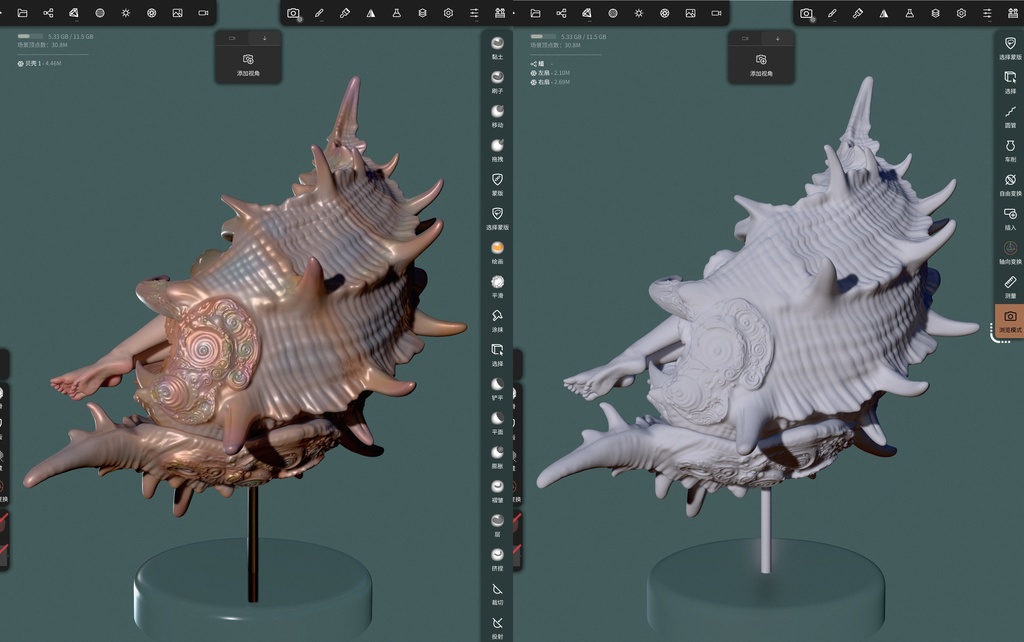The width and height of the screenshot is (1024, 642).
Task: Pick the 拖拽 (Drag) tool
Action: (497, 146)
